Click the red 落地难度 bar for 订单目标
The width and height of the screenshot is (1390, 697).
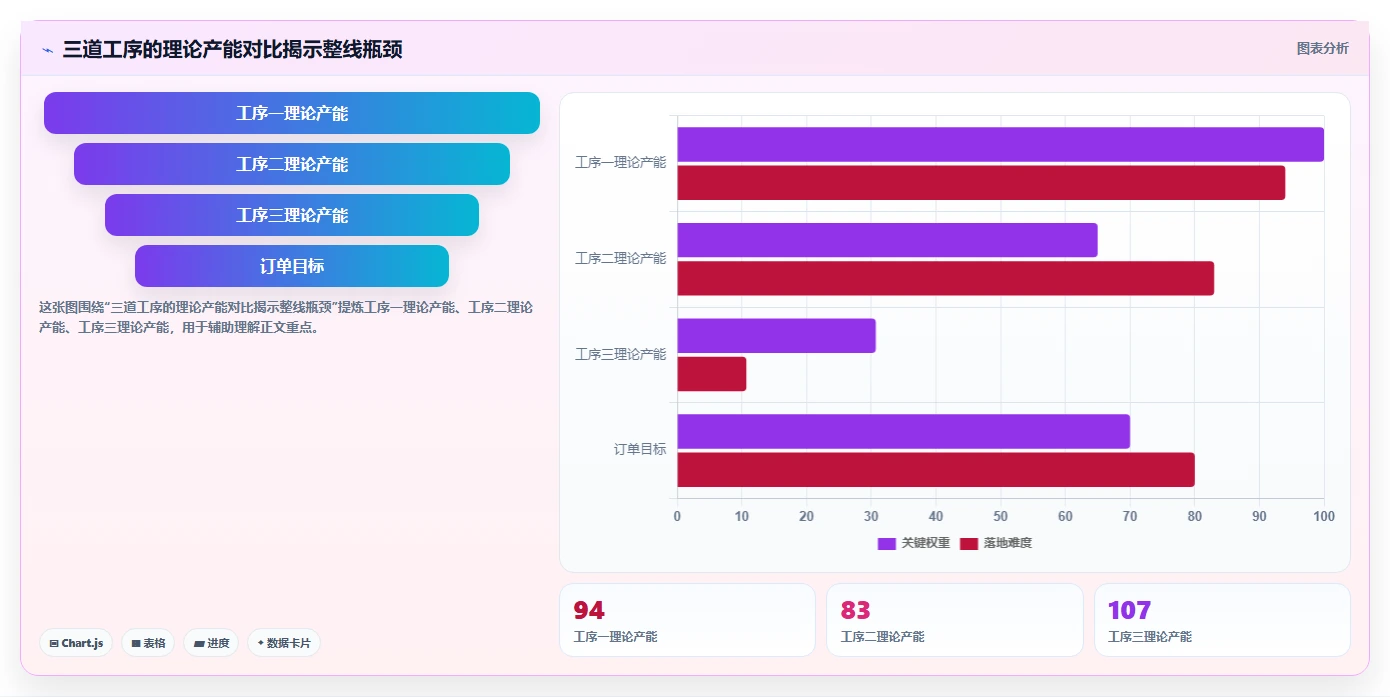click(x=936, y=470)
